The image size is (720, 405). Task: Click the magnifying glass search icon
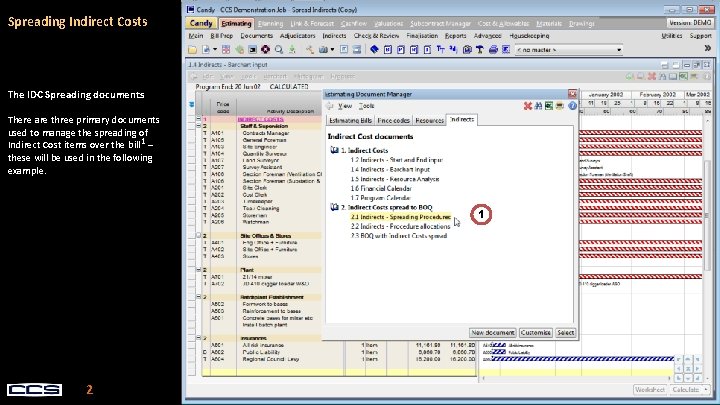click(x=279, y=50)
